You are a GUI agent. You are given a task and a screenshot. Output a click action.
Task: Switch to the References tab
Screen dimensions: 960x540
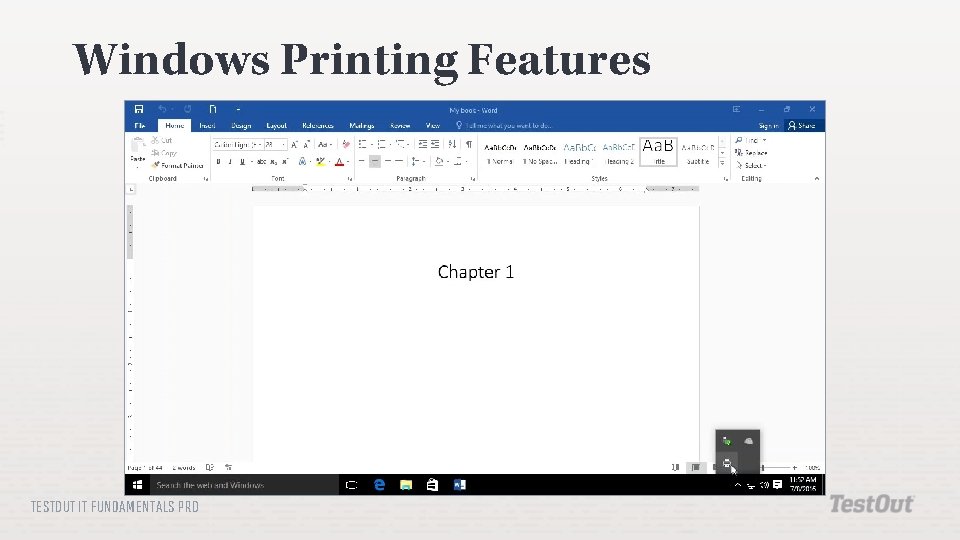318,126
